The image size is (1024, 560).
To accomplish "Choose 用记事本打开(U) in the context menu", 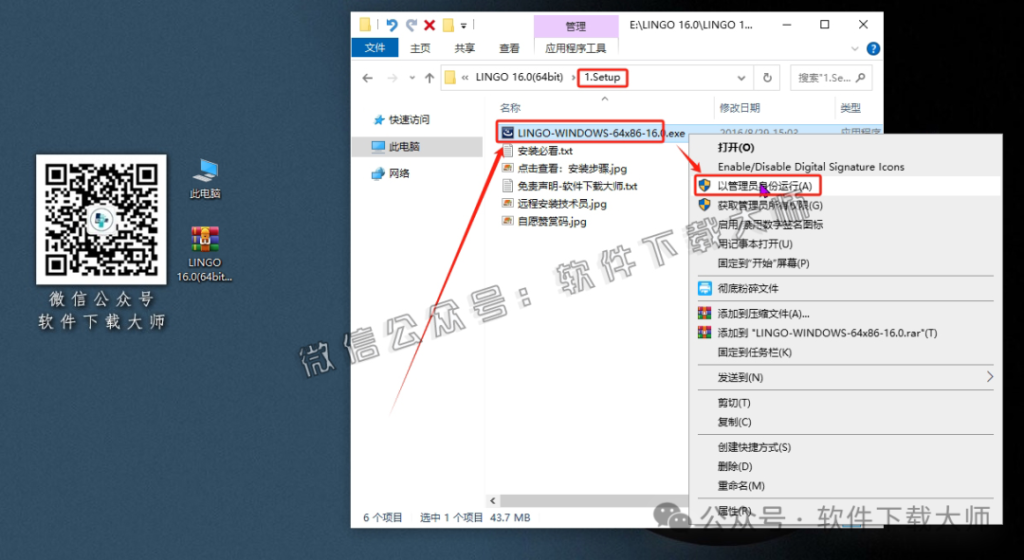I will pos(846,243).
